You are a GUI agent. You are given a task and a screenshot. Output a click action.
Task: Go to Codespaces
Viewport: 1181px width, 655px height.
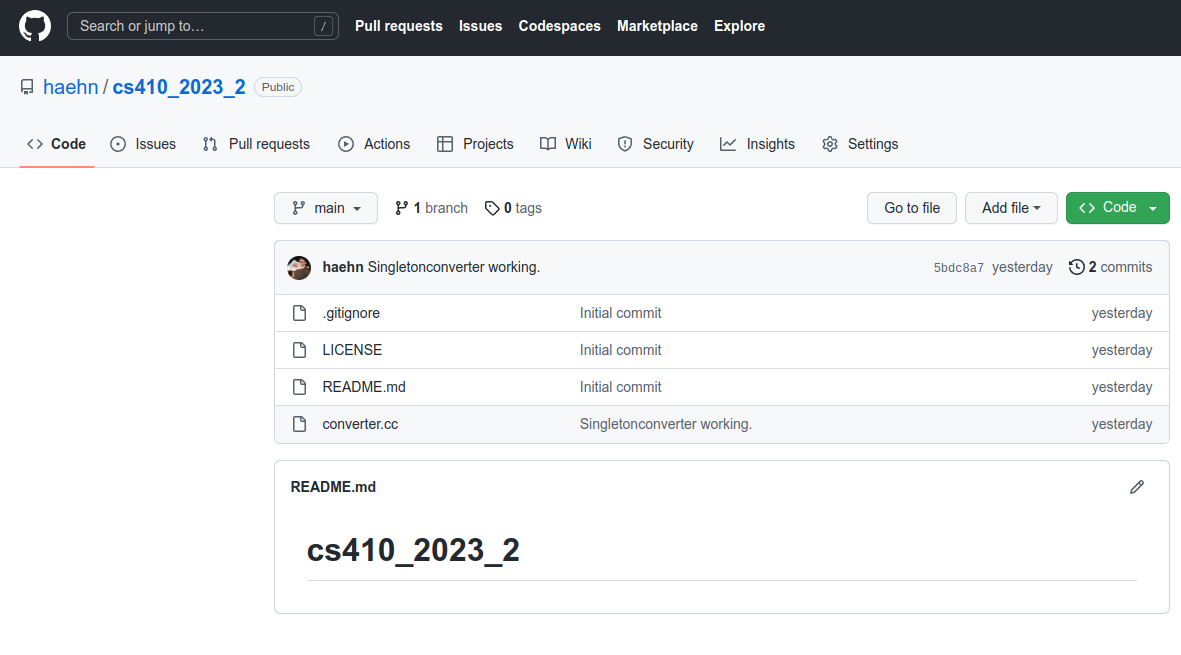[x=560, y=26]
